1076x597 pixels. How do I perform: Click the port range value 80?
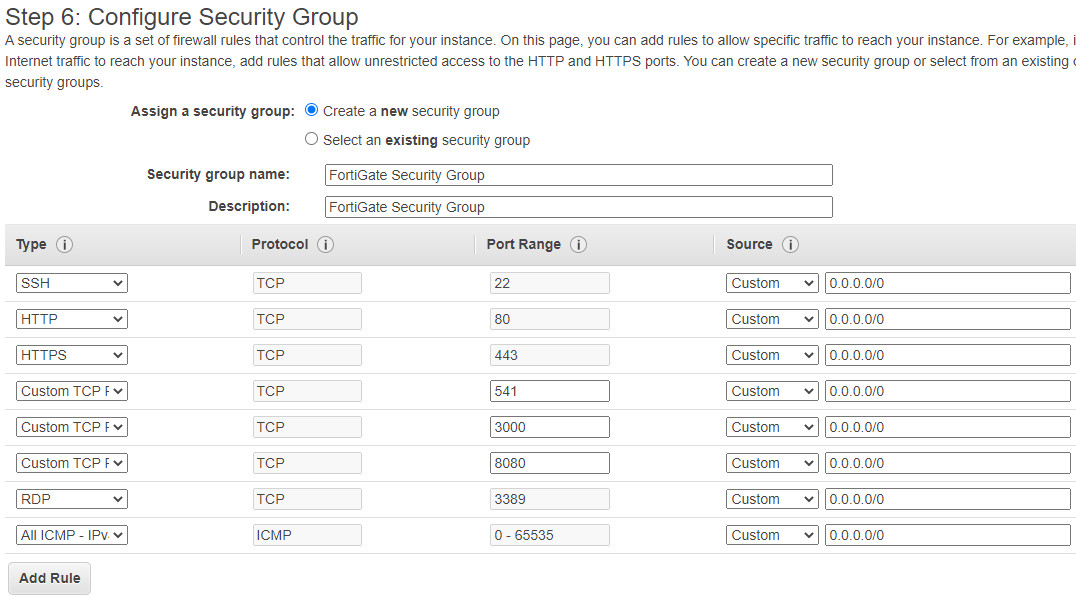pyautogui.click(x=550, y=319)
